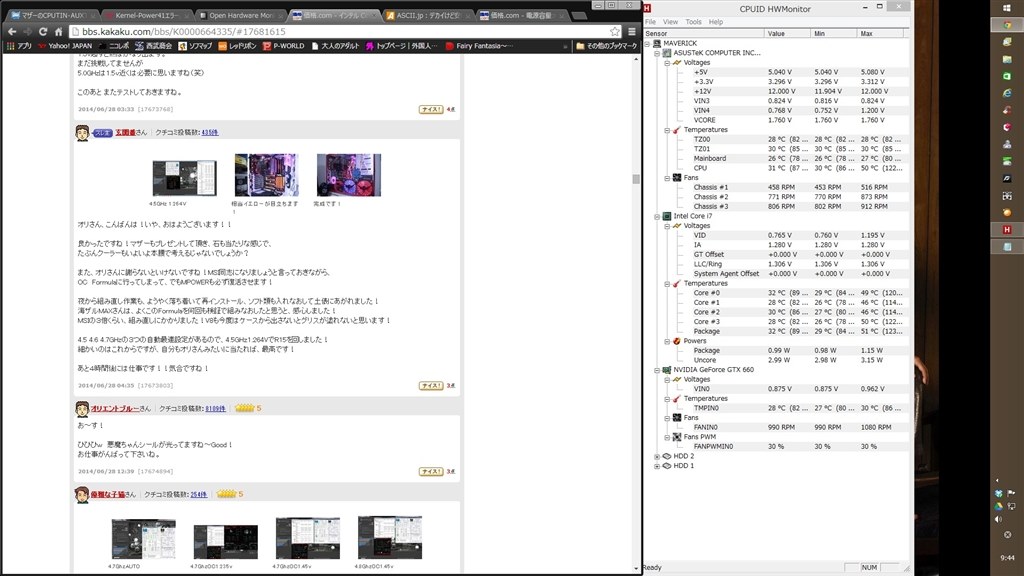The height and width of the screenshot is (576, 1024).
Task: Collapse the NVIDIA GeForce GTX 660 node
Action: [x=657, y=370]
